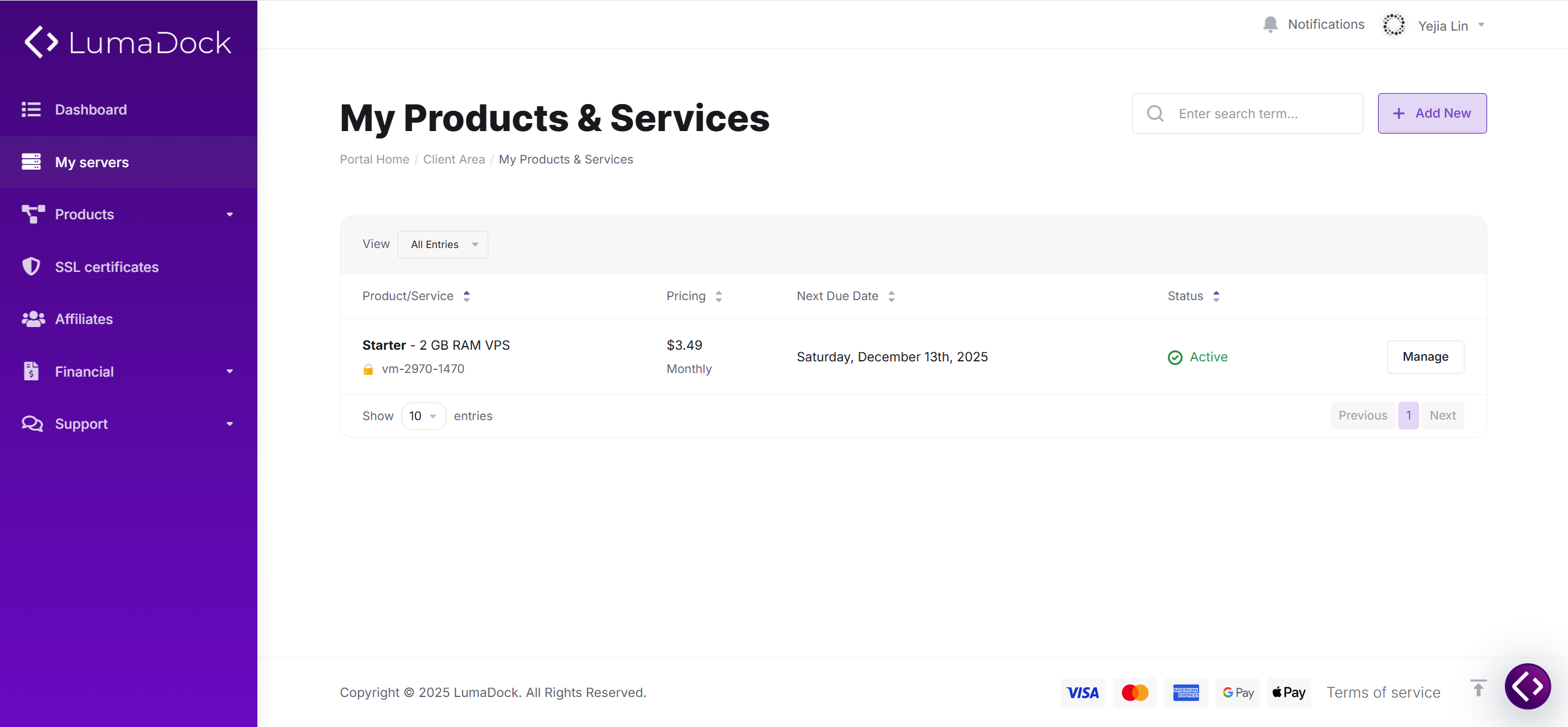1568x727 pixels.
Task: Click the Yejia Lin user avatar icon
Action: pos(1393,25)
